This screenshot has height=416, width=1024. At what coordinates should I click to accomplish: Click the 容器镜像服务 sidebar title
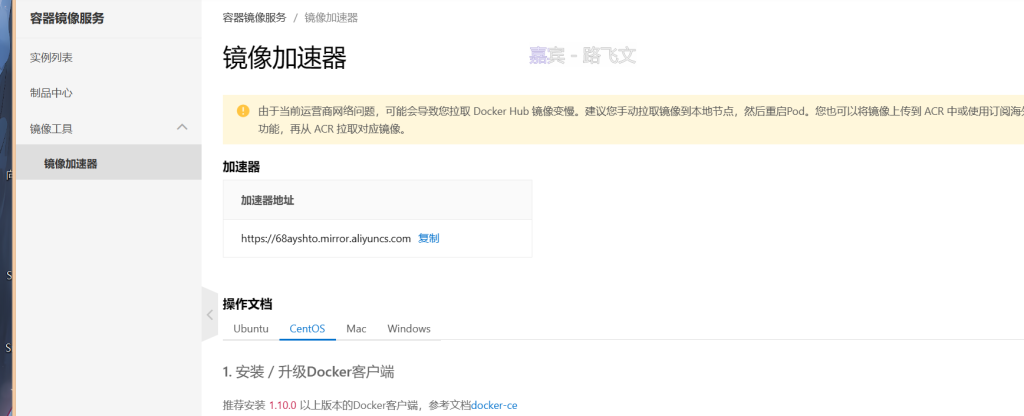pyautogui.click(x=67, y=18)
